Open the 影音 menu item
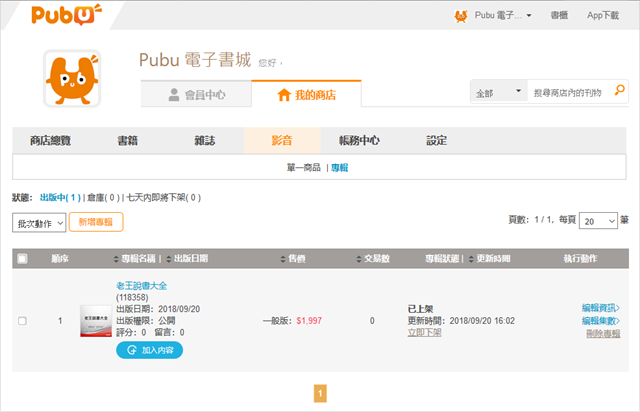The width and height of the screenshot is (640, 412). pos(282,140)
